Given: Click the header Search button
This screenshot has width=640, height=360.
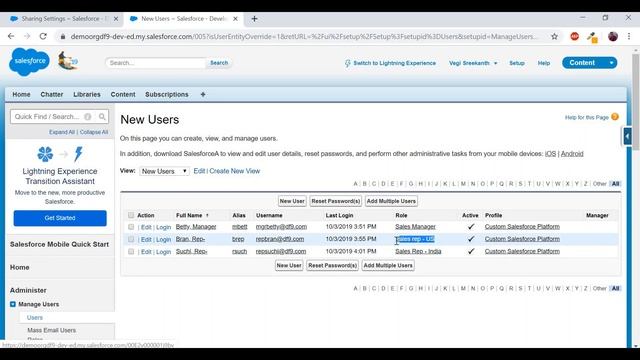Looking at the screenshot, I should pyautogui.click(x=219, y=63).
